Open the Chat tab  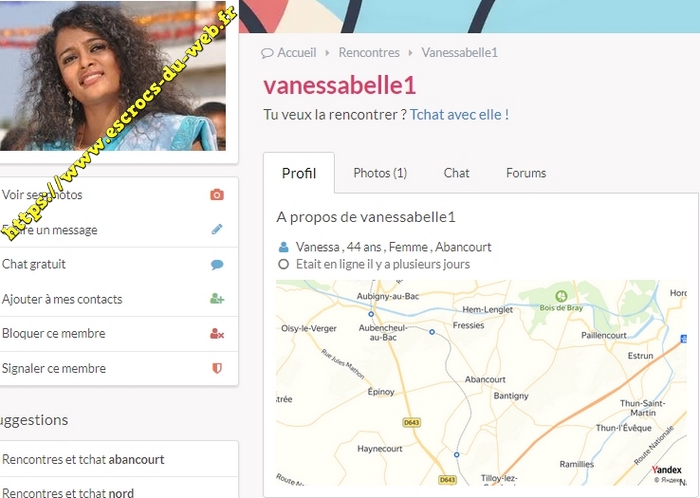[456, 173]
